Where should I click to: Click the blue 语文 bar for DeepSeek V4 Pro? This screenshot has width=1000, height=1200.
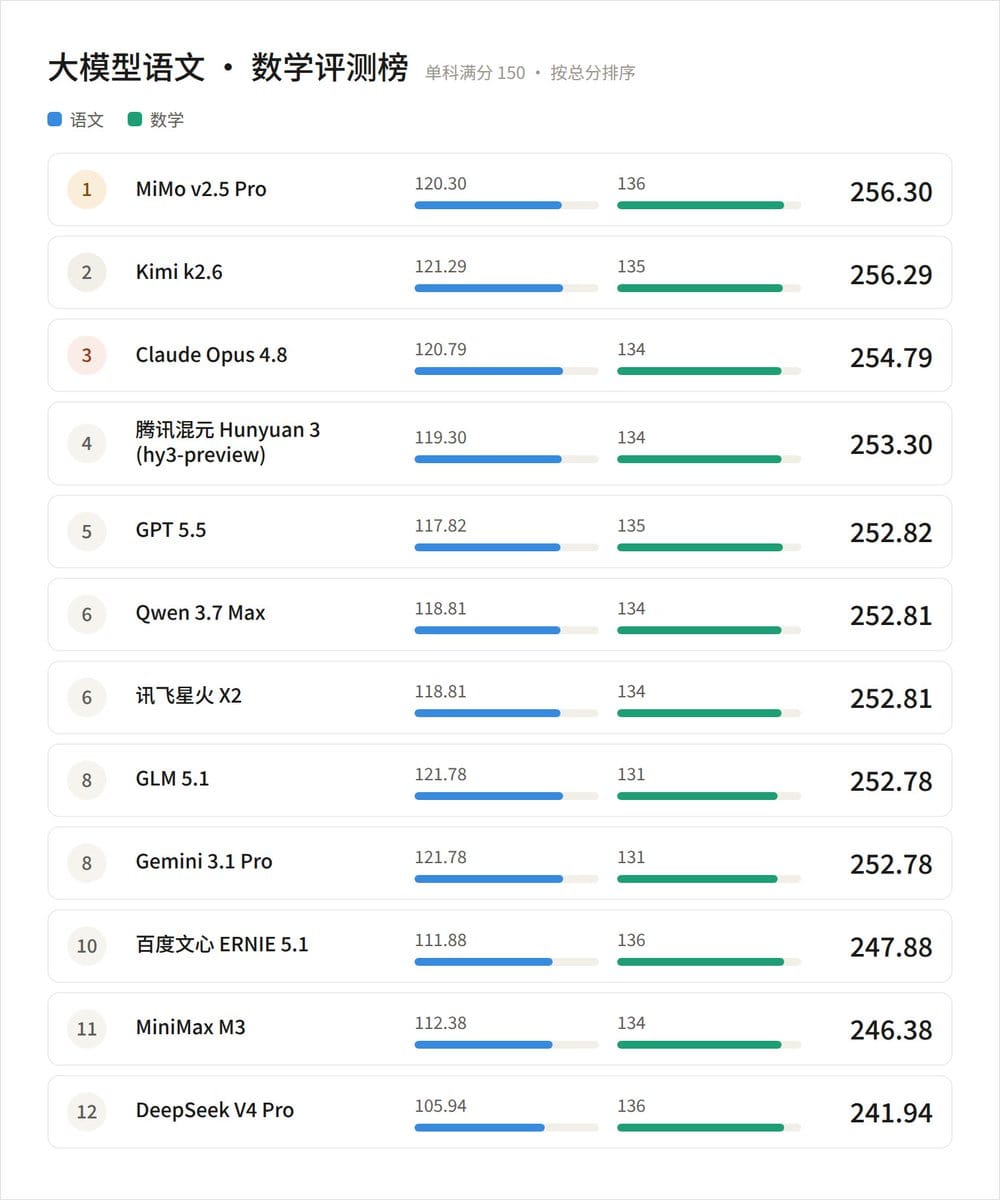(x=480, y=1127)
